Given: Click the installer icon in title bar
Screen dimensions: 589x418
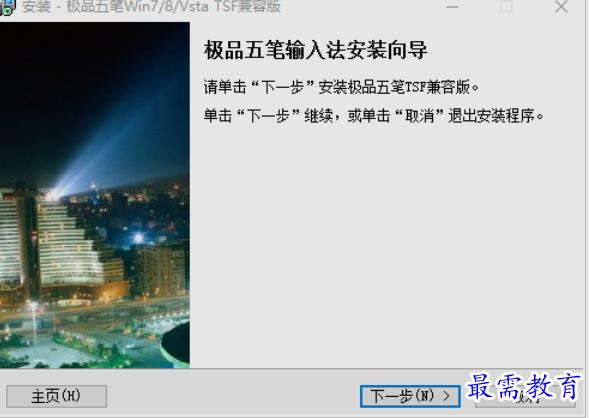Looking at the screenshot, I should pyautogui.click(x=8, y=7).
